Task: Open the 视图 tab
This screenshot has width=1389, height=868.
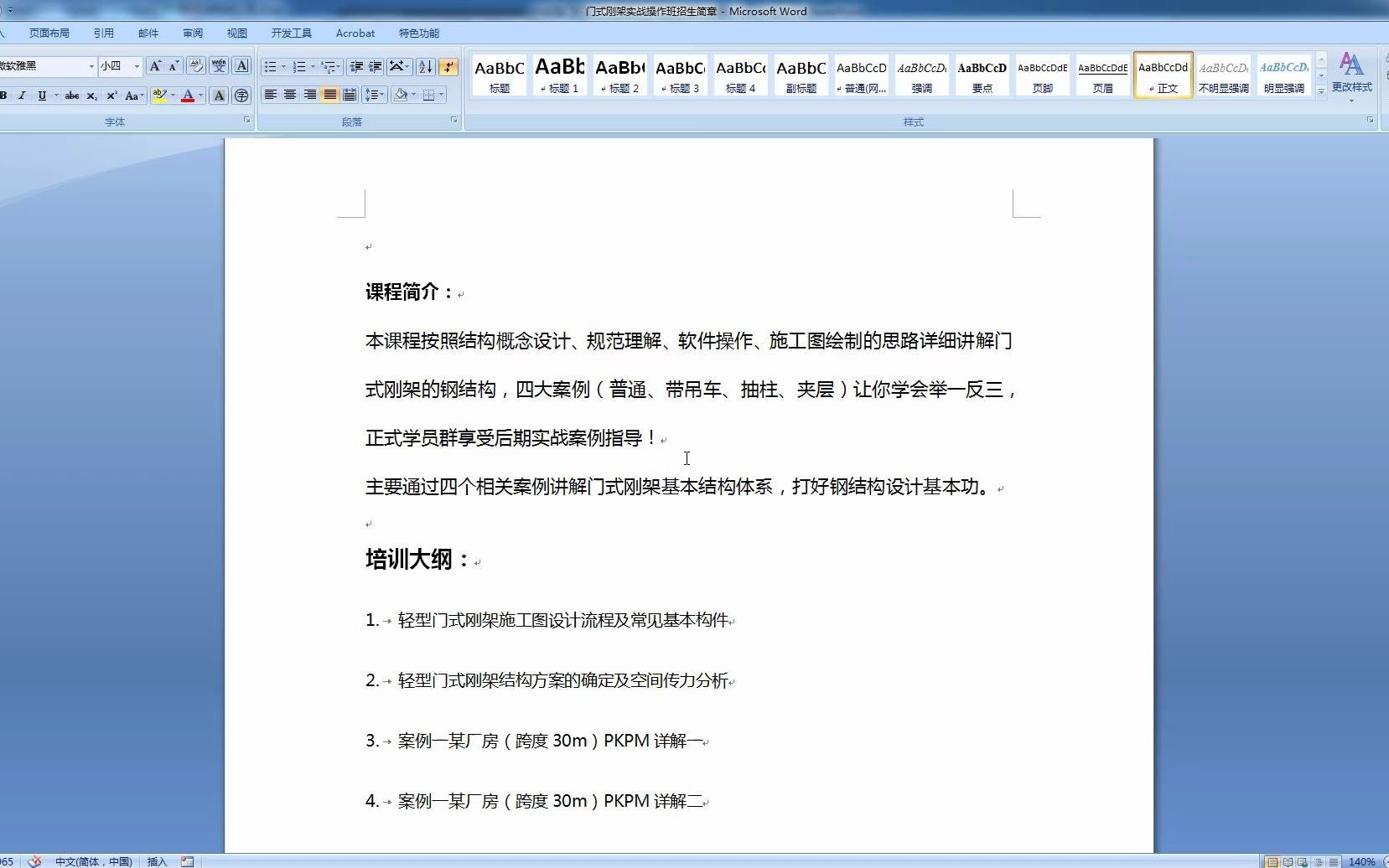Action: tap(237, 34)
